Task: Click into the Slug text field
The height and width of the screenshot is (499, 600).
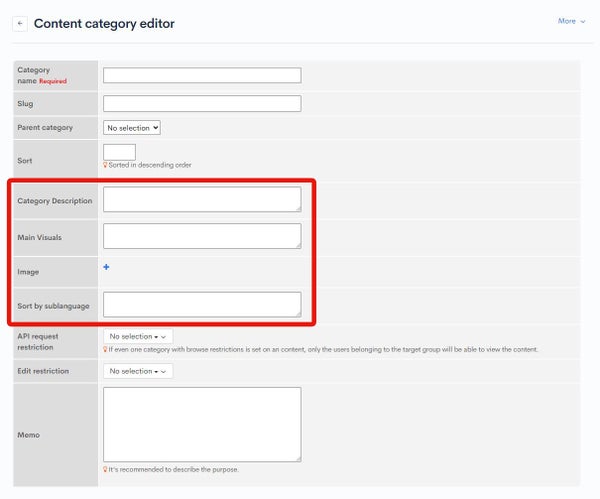Action: [x=202, y=104]
